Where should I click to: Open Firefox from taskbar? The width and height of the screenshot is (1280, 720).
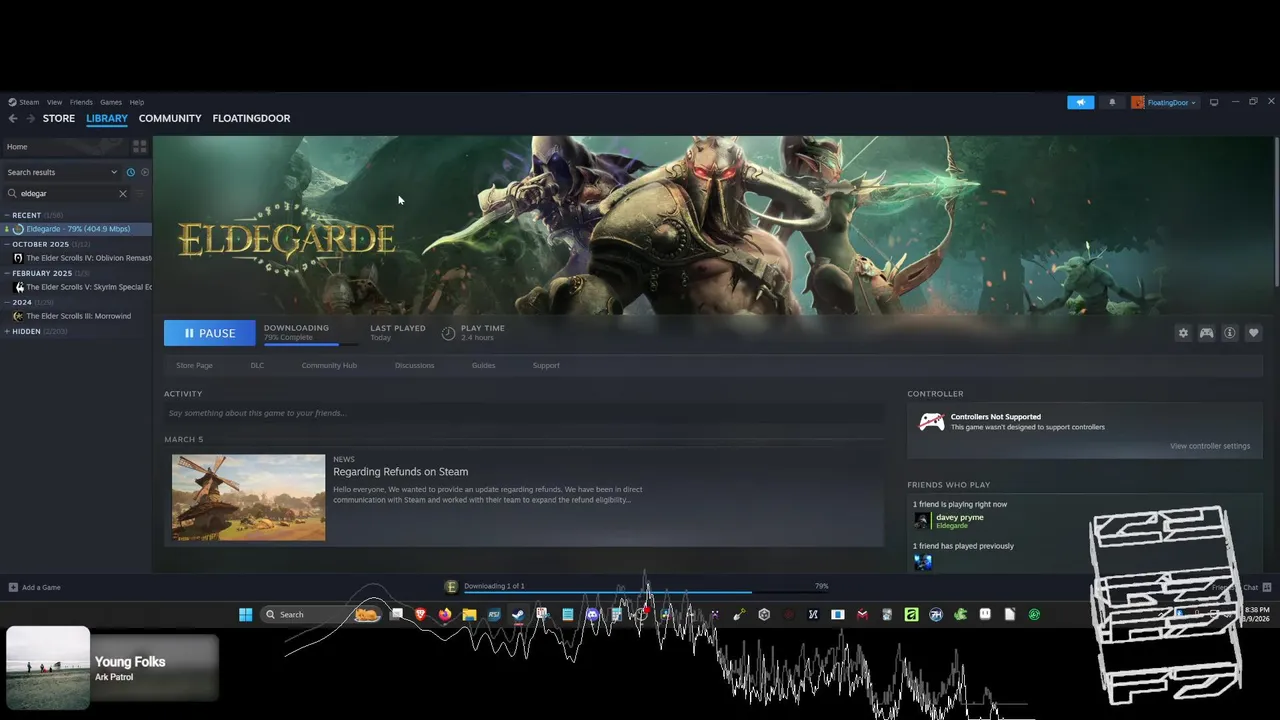pyautogui.click(x=445, y=614)
